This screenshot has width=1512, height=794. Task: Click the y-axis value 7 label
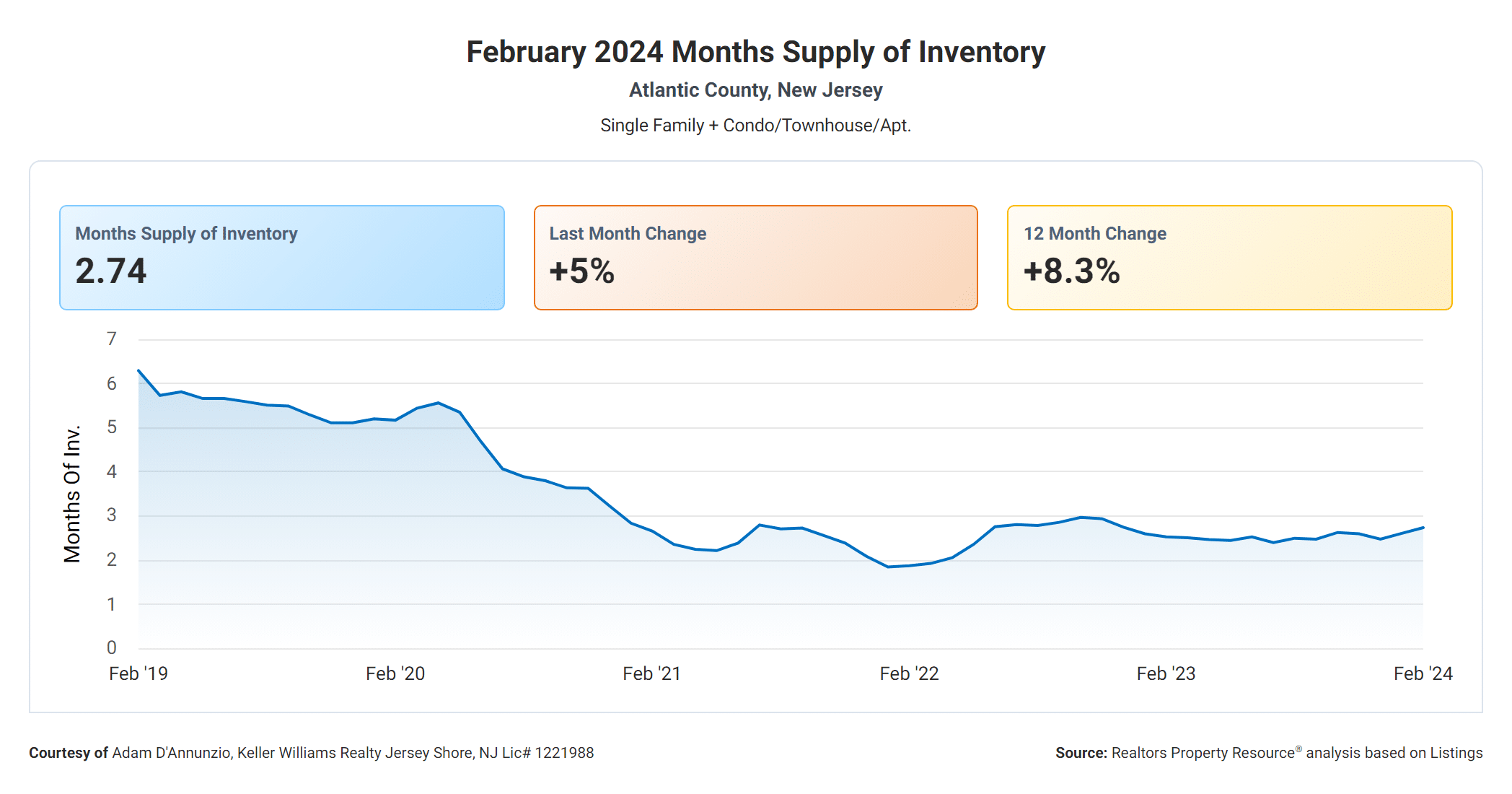coord(111,339)
